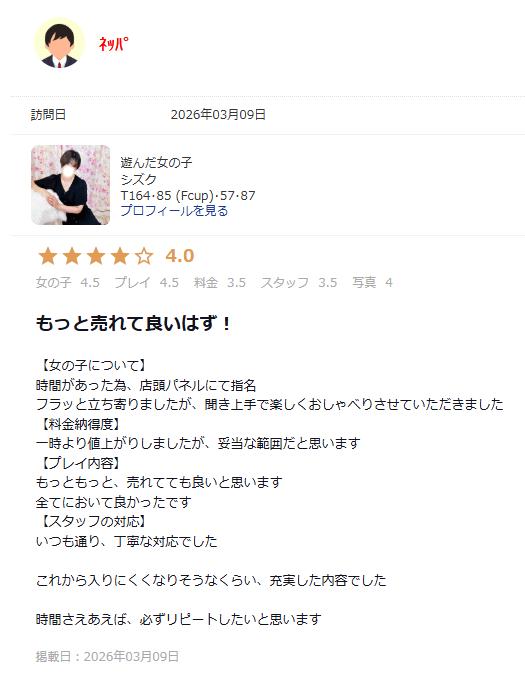
Task: Click the 掲載日 posting date text
Action: click(x=107, y=656)
